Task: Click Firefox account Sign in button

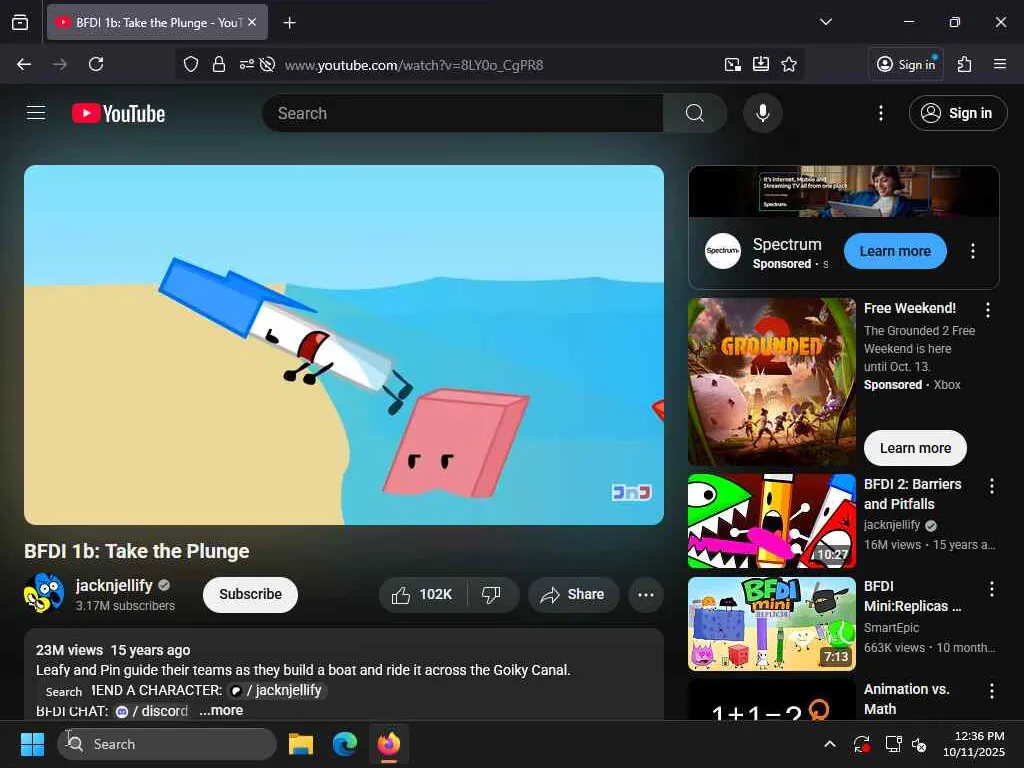Action: (906, 64)
